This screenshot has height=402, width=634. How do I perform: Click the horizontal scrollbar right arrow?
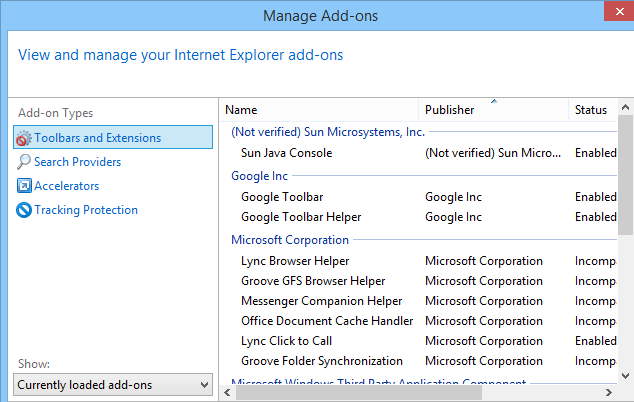609,392
